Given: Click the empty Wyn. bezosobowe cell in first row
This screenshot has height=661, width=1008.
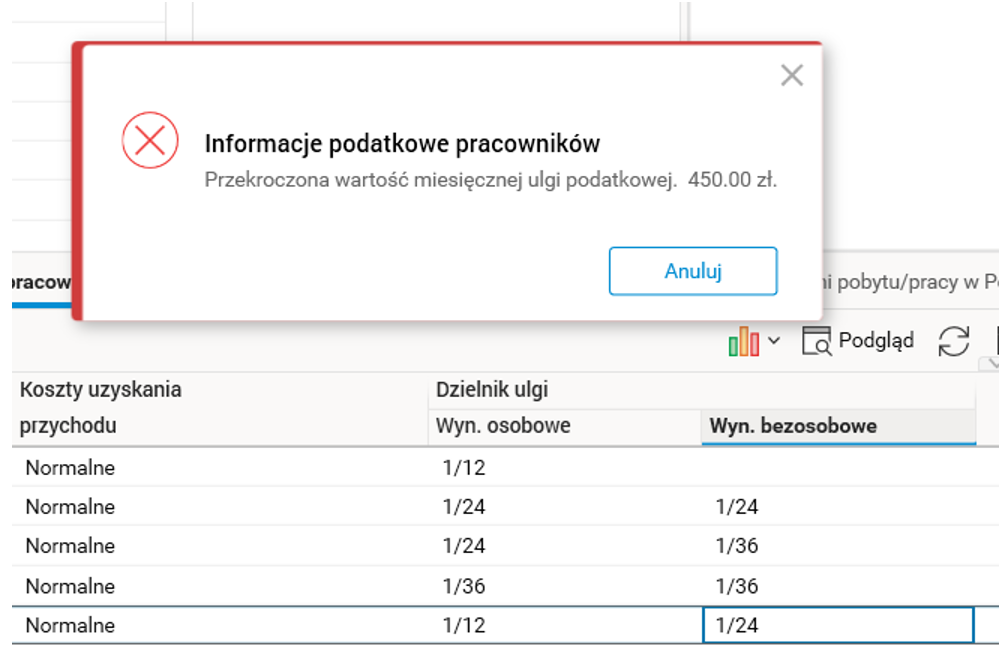Looking at the screenshot, I should click(x=838, y=468).
